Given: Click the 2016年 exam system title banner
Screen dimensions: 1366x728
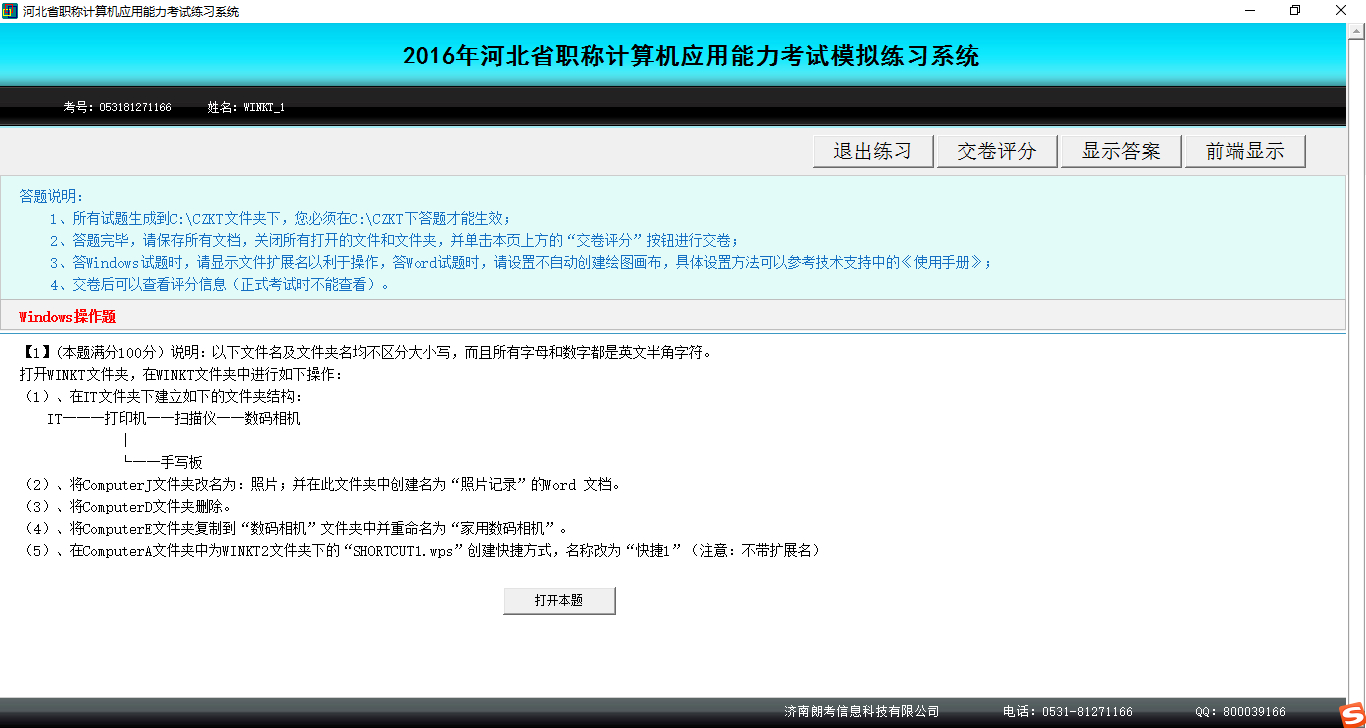Looking at the screenshot, I should pyautogui.click(x=690, y=56).
